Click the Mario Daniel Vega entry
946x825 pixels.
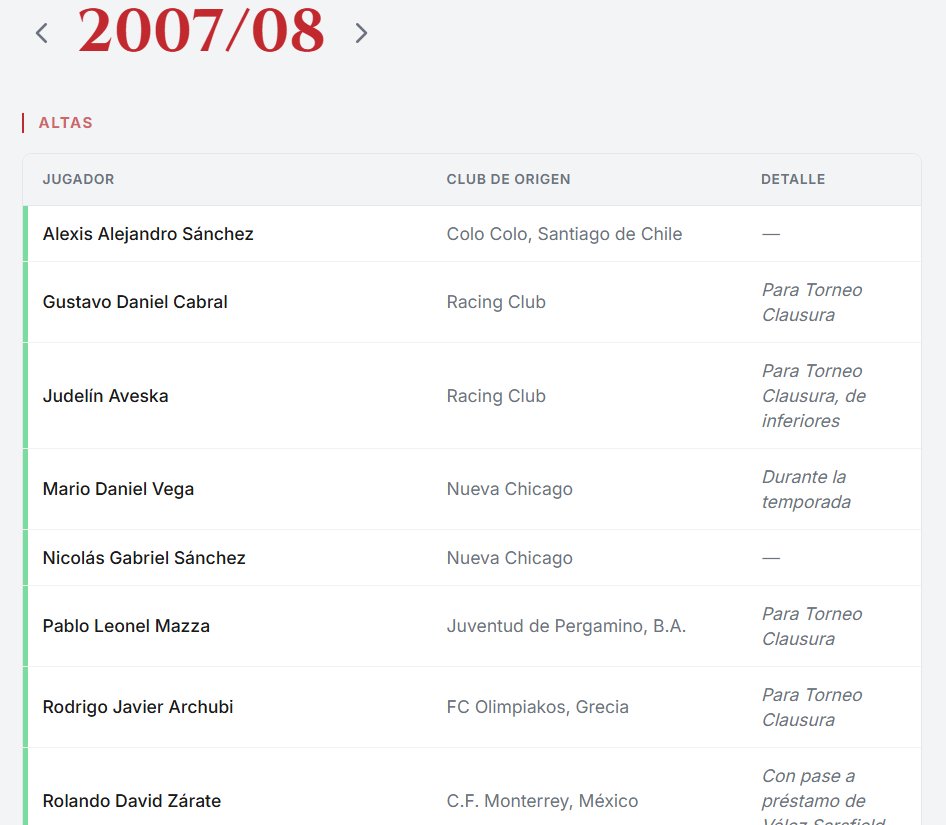point(118,489)
